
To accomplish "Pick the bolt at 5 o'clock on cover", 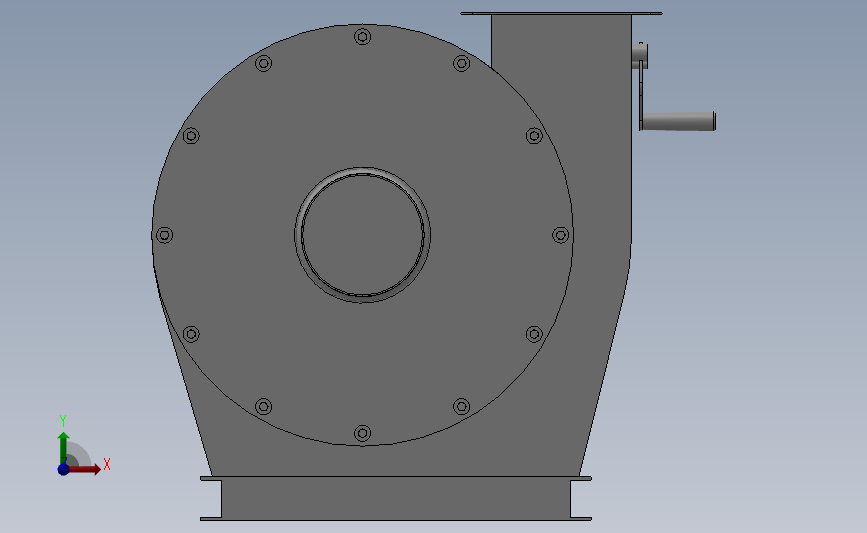I will click(462, 407).
